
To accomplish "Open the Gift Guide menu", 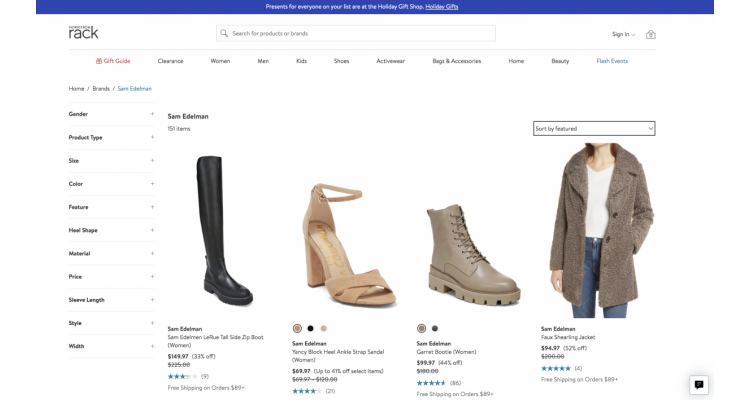I will (113, 61).
